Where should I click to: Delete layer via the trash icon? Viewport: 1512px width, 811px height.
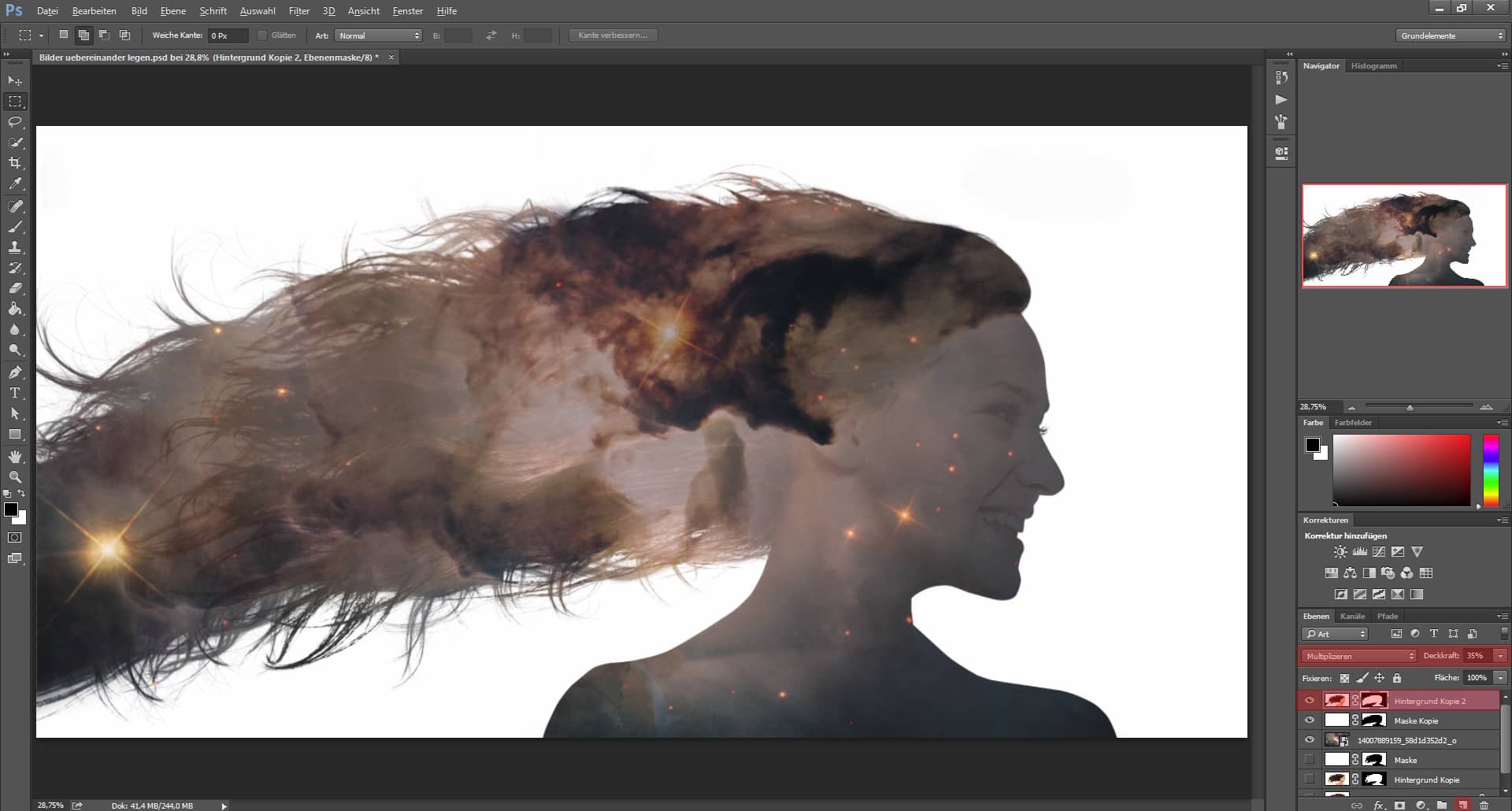[x=1484, y=805]
